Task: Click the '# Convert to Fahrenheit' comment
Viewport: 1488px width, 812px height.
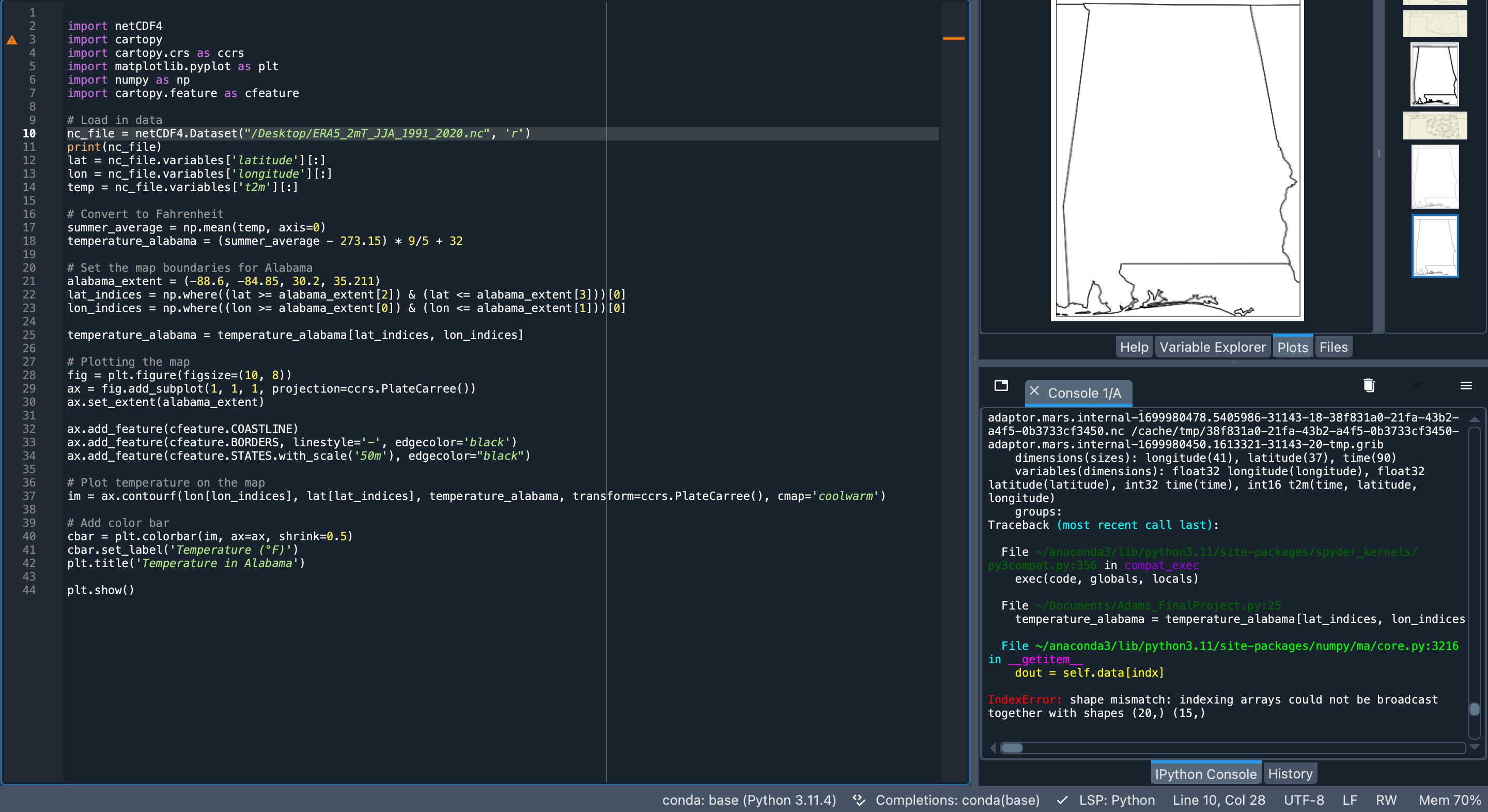Action: [x=145, y=214]
